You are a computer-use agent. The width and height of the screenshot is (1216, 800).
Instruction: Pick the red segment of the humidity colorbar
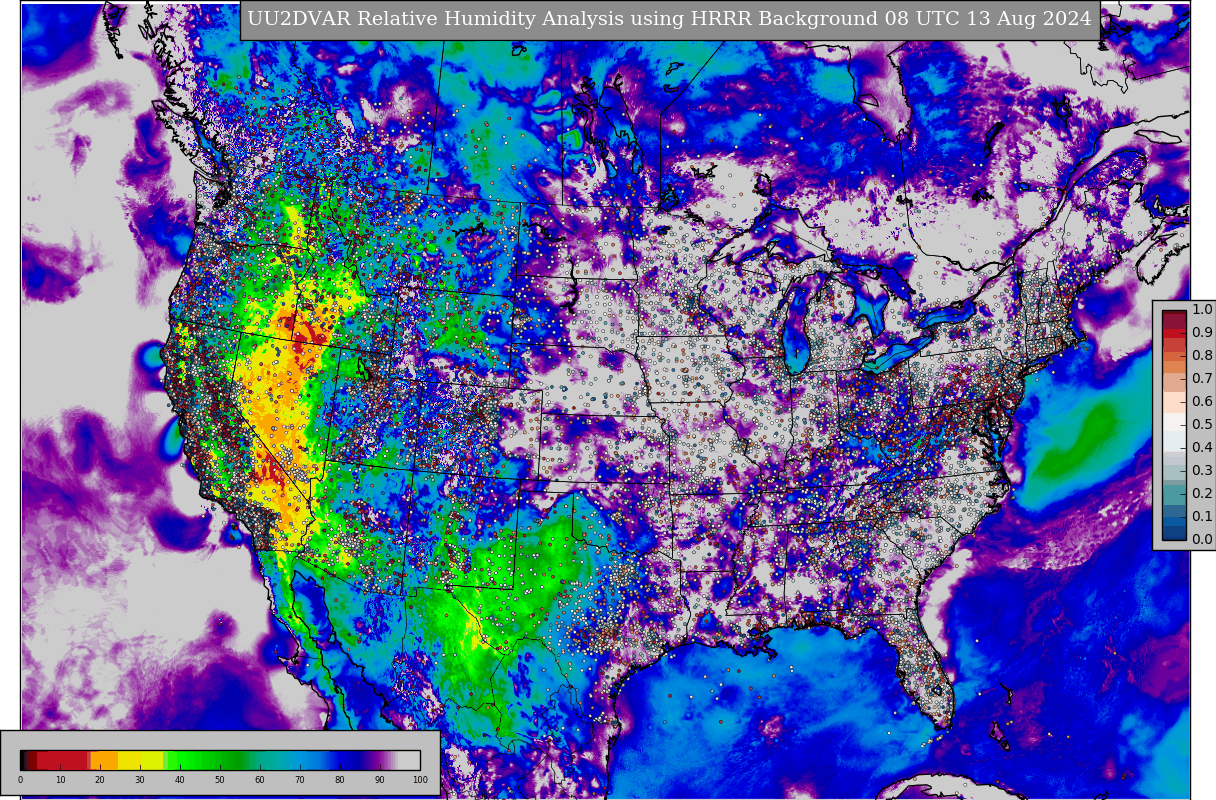[x=62, y=760]
